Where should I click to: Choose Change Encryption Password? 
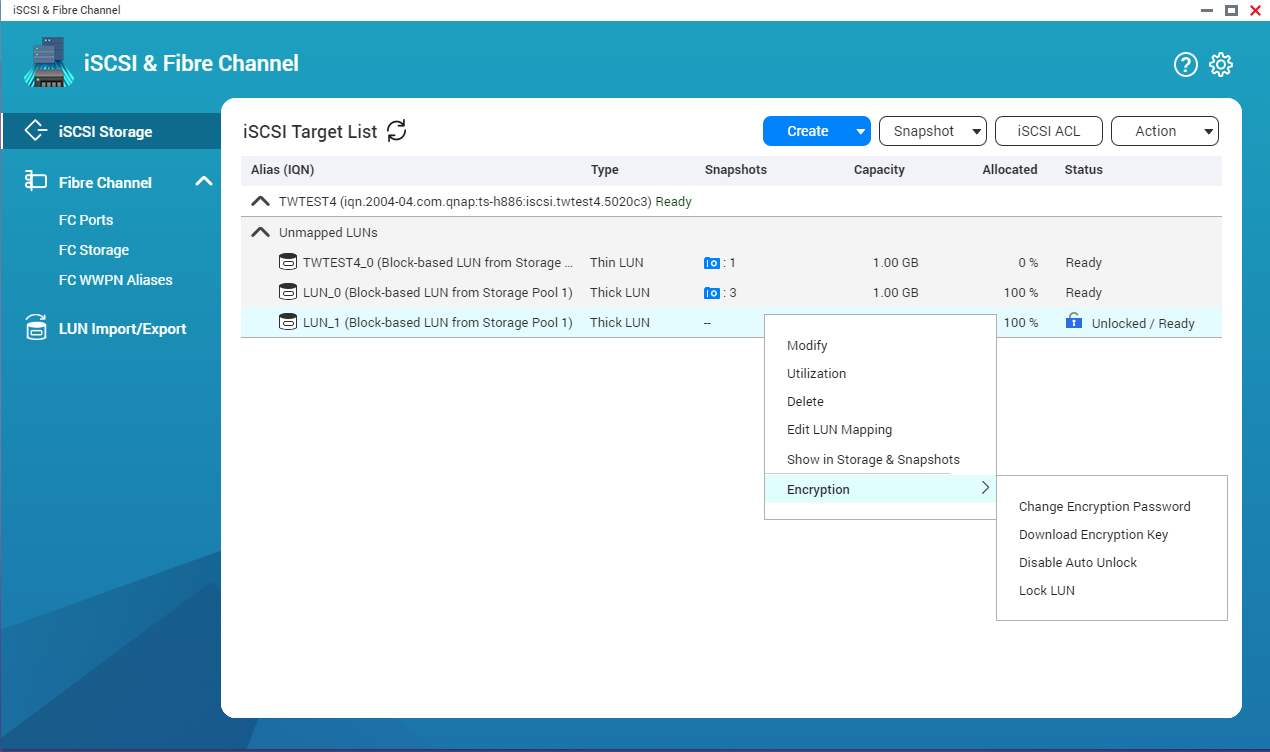pos(1105,506)
